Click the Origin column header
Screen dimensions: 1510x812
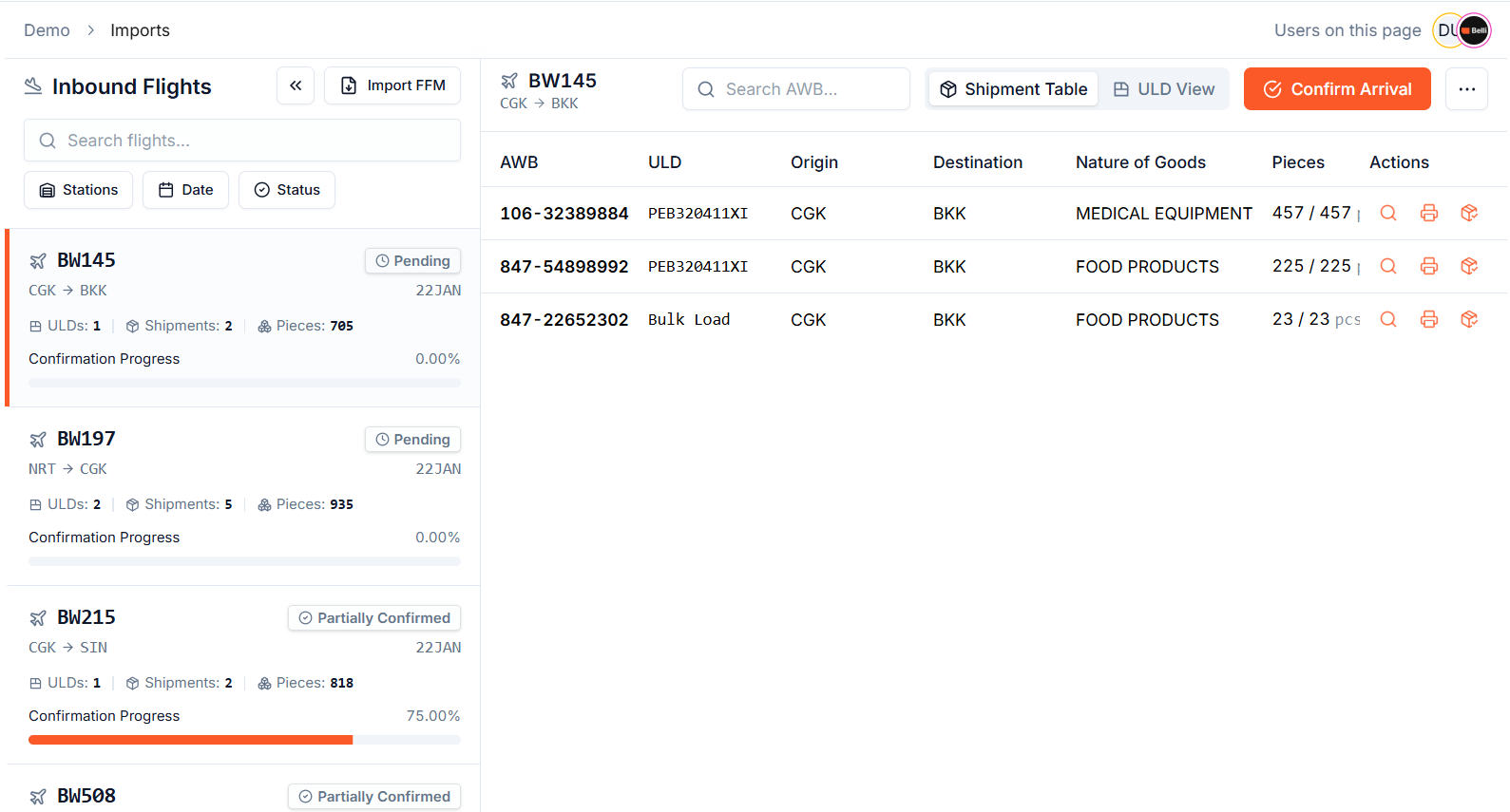tap(814, 162)
